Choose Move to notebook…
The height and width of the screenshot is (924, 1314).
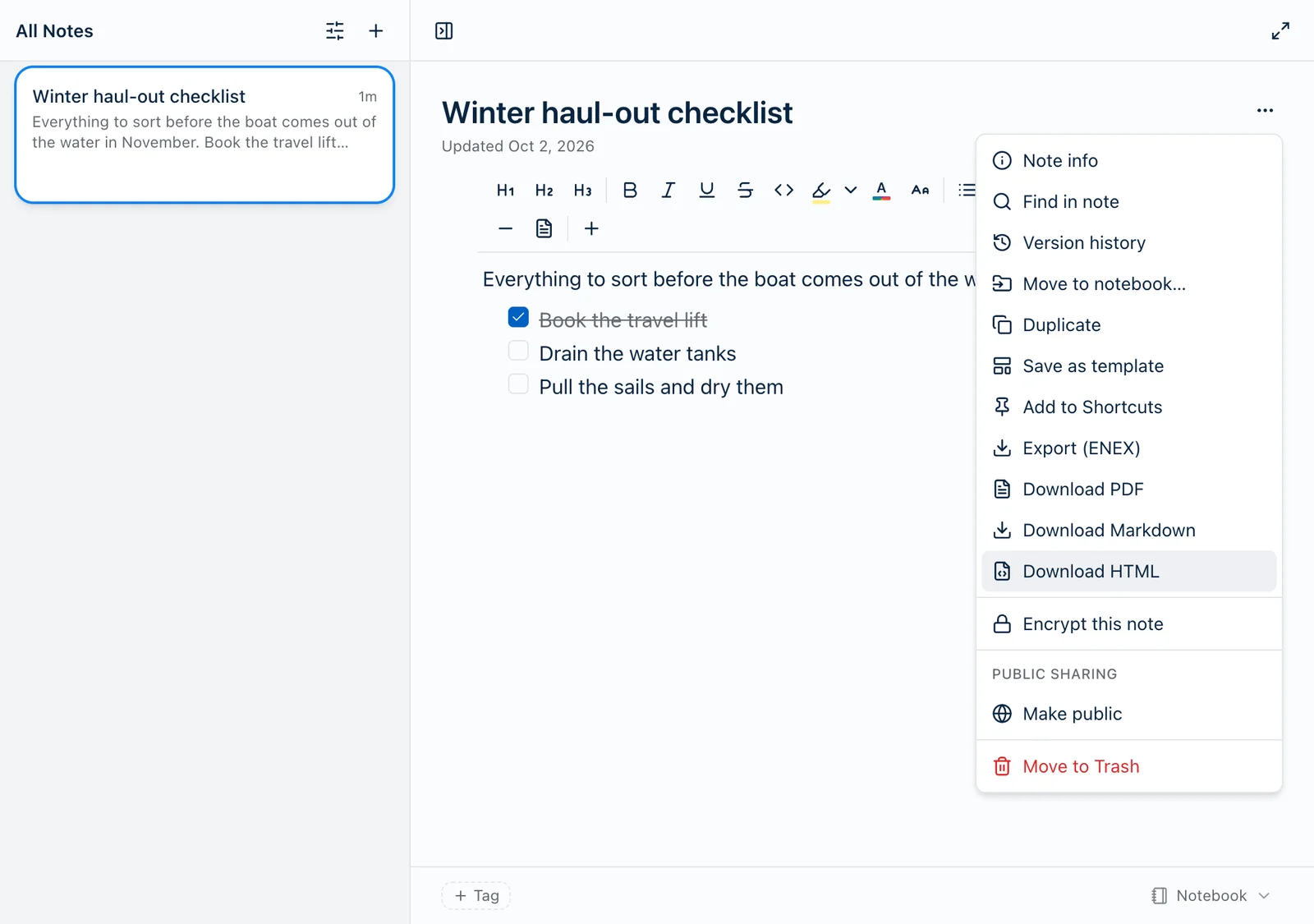pyautogui.click(x=1128, y=284)
